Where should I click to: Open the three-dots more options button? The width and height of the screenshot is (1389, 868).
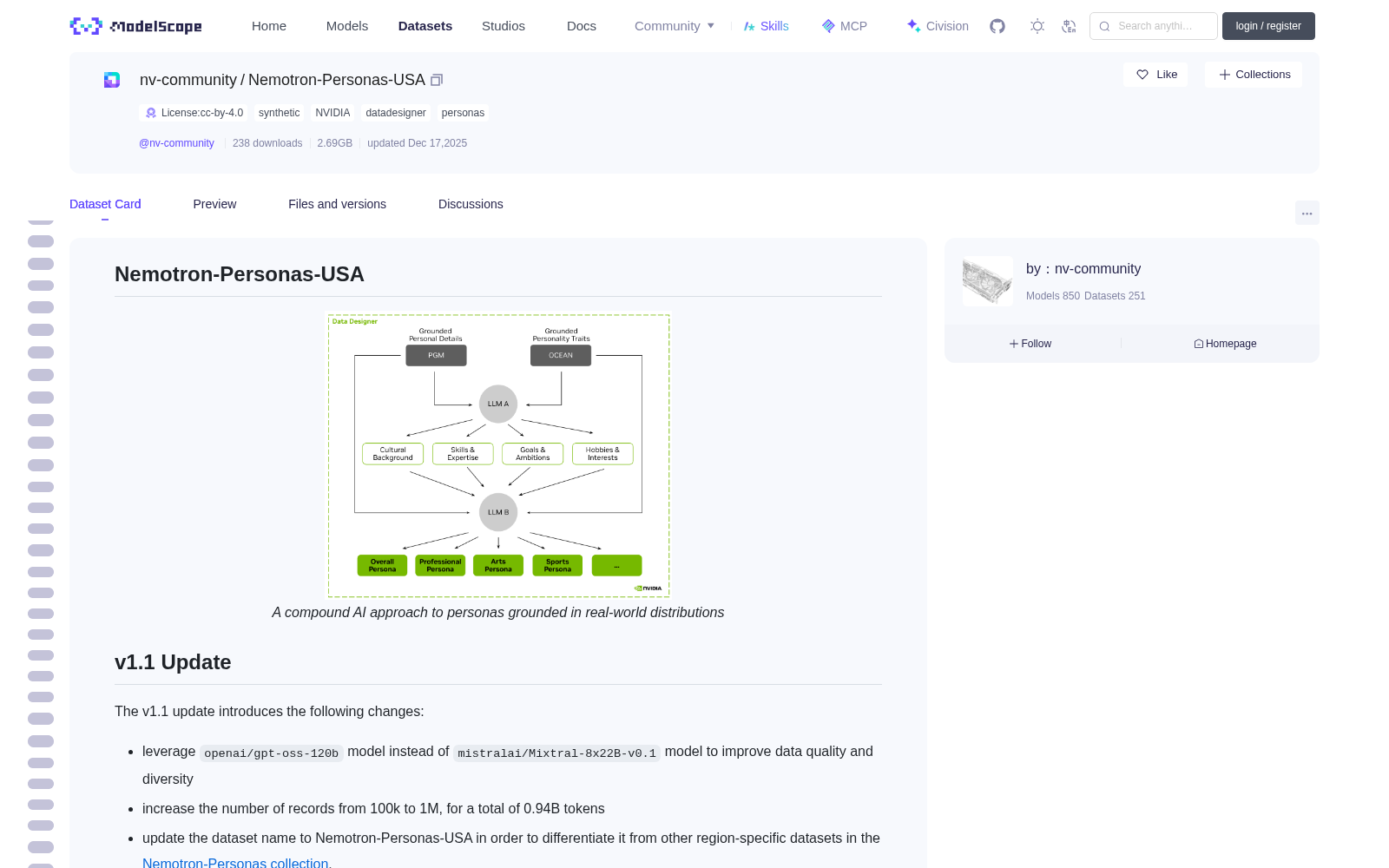click(x=1307, y=213)
